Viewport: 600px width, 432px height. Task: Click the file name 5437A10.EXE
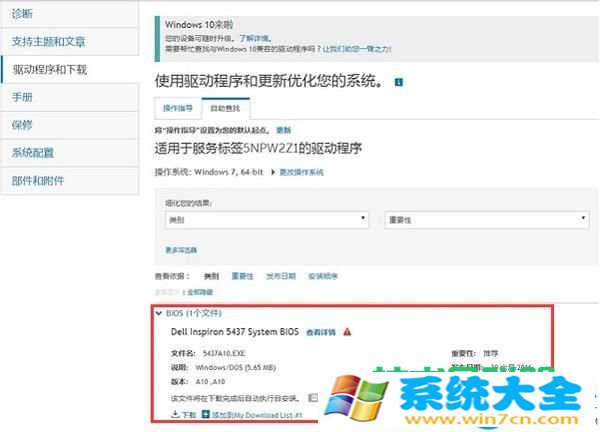pyautogui.click(x=224, y=353)
